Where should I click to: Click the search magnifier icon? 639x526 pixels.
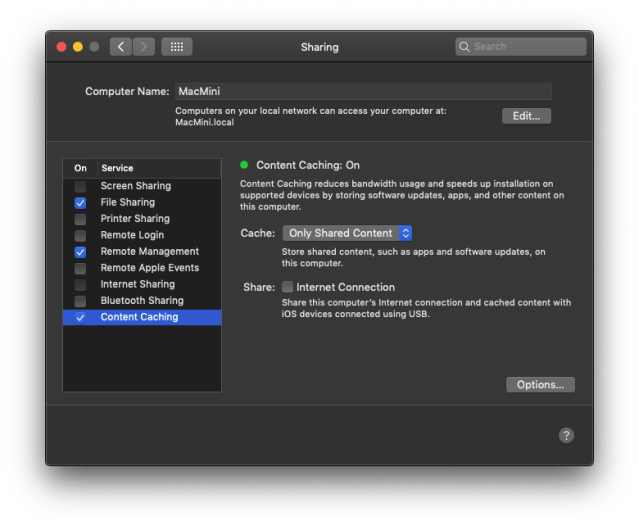[465, 47]
